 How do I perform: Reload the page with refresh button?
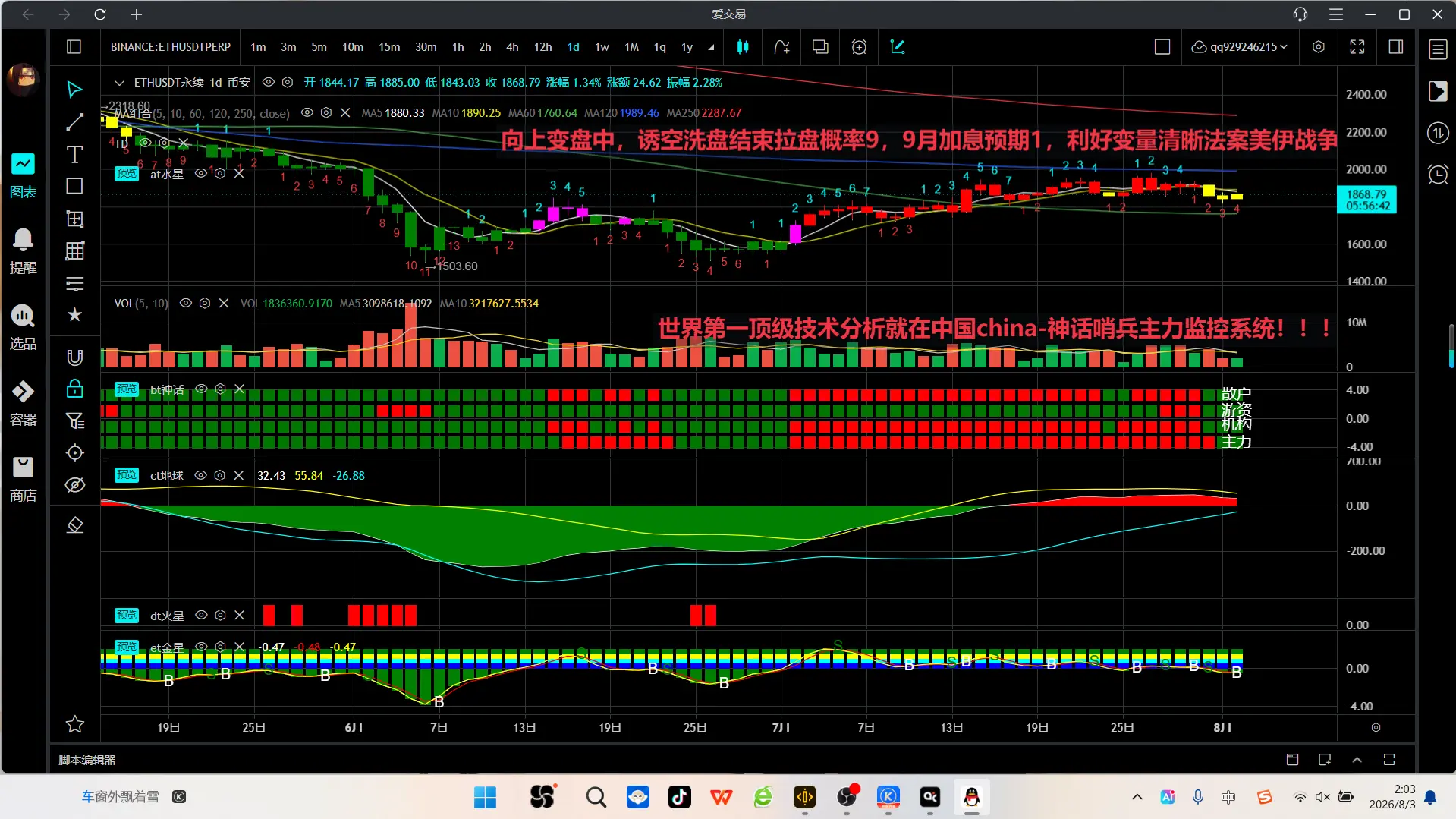(x=99, y=14)
